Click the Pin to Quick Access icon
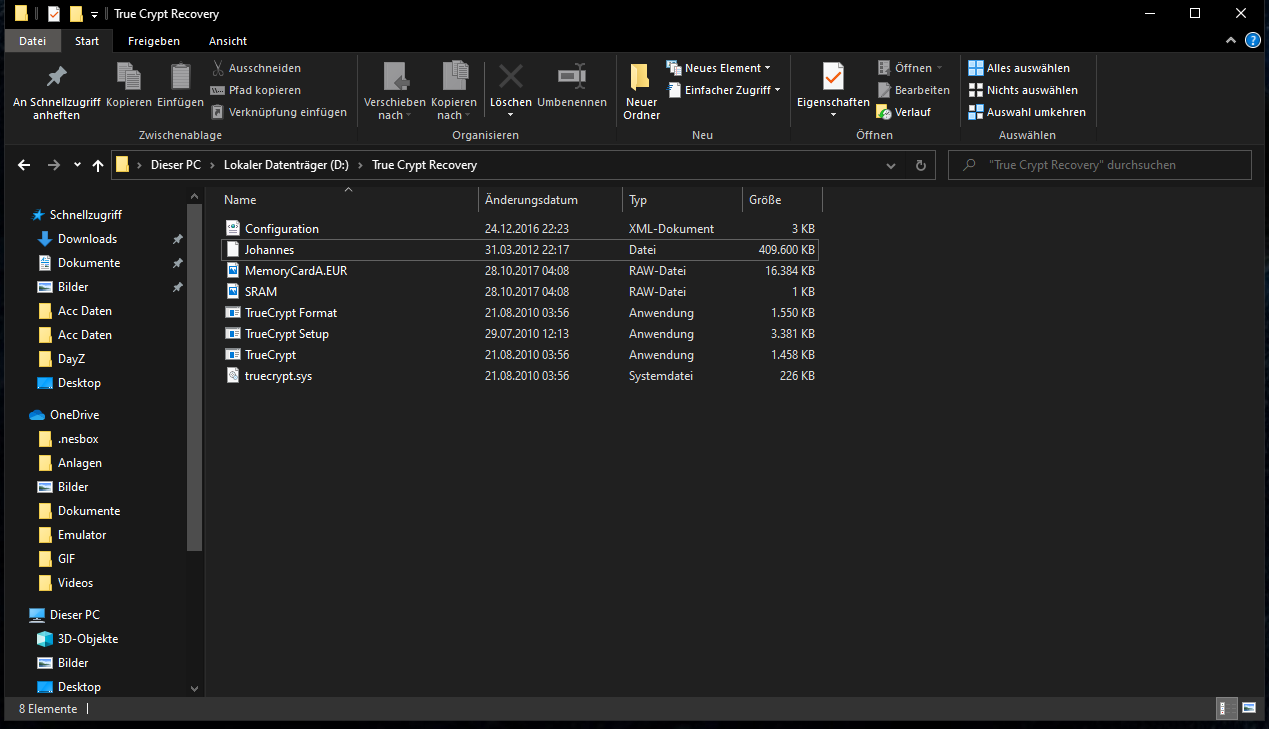Image resolution: width=1269 pixels, height=729 pixels. tap(56, 77)
